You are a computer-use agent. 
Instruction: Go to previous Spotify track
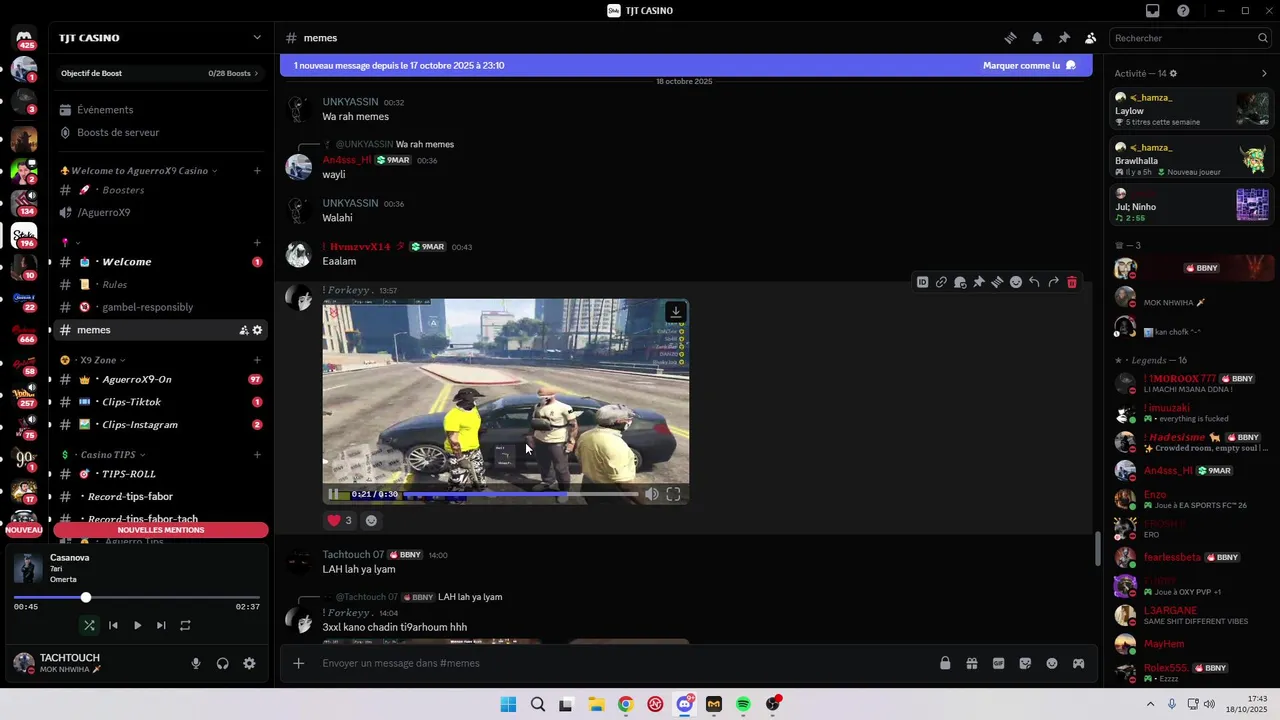click(113, 625)
